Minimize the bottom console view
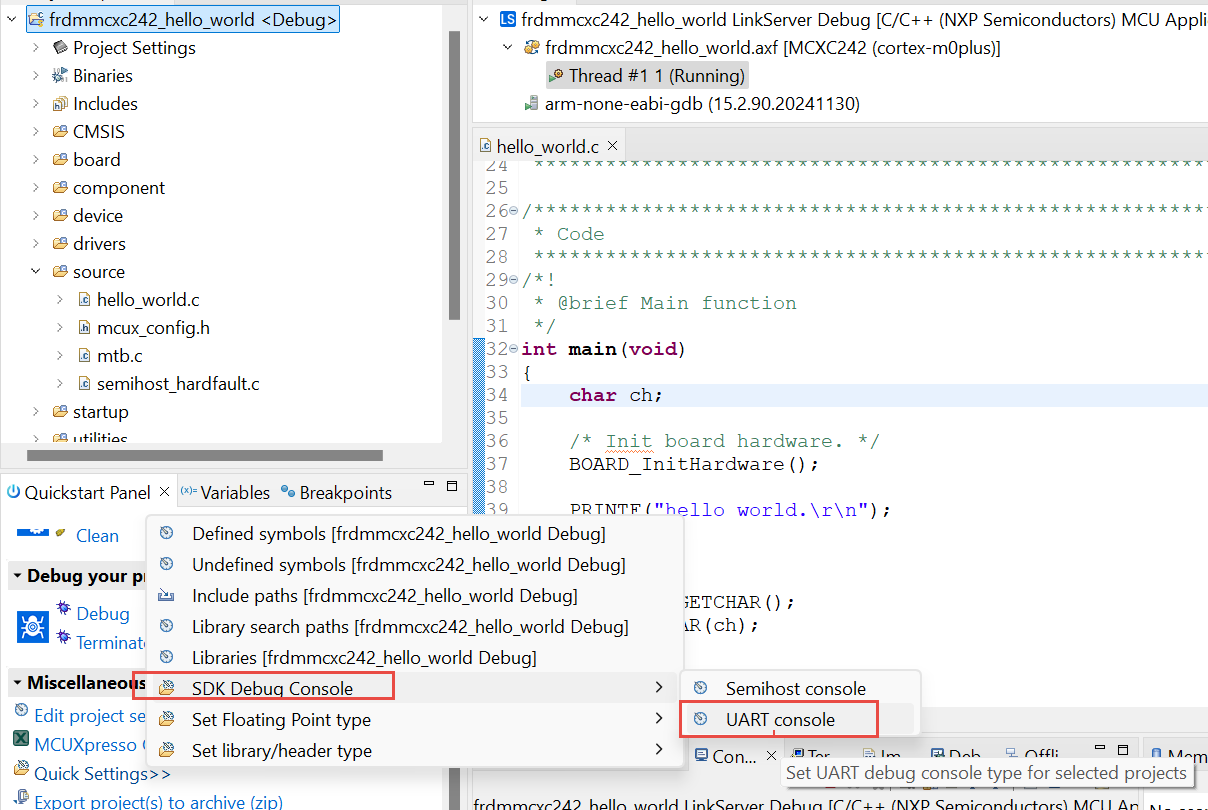The height and width of the screenshot is (810, 1208). [1101, 749]
